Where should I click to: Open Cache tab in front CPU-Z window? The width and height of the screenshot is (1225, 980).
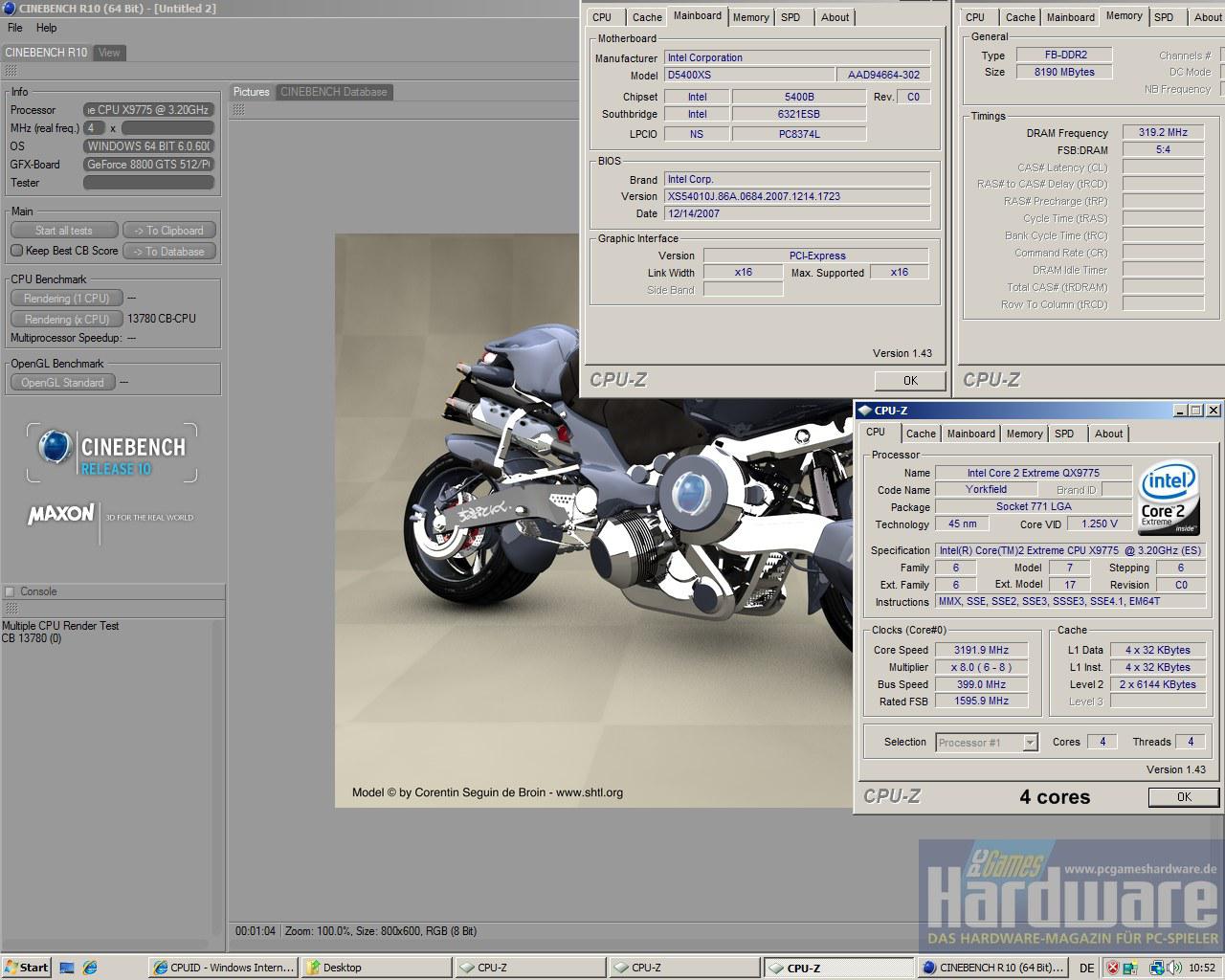tap(921, 434)
